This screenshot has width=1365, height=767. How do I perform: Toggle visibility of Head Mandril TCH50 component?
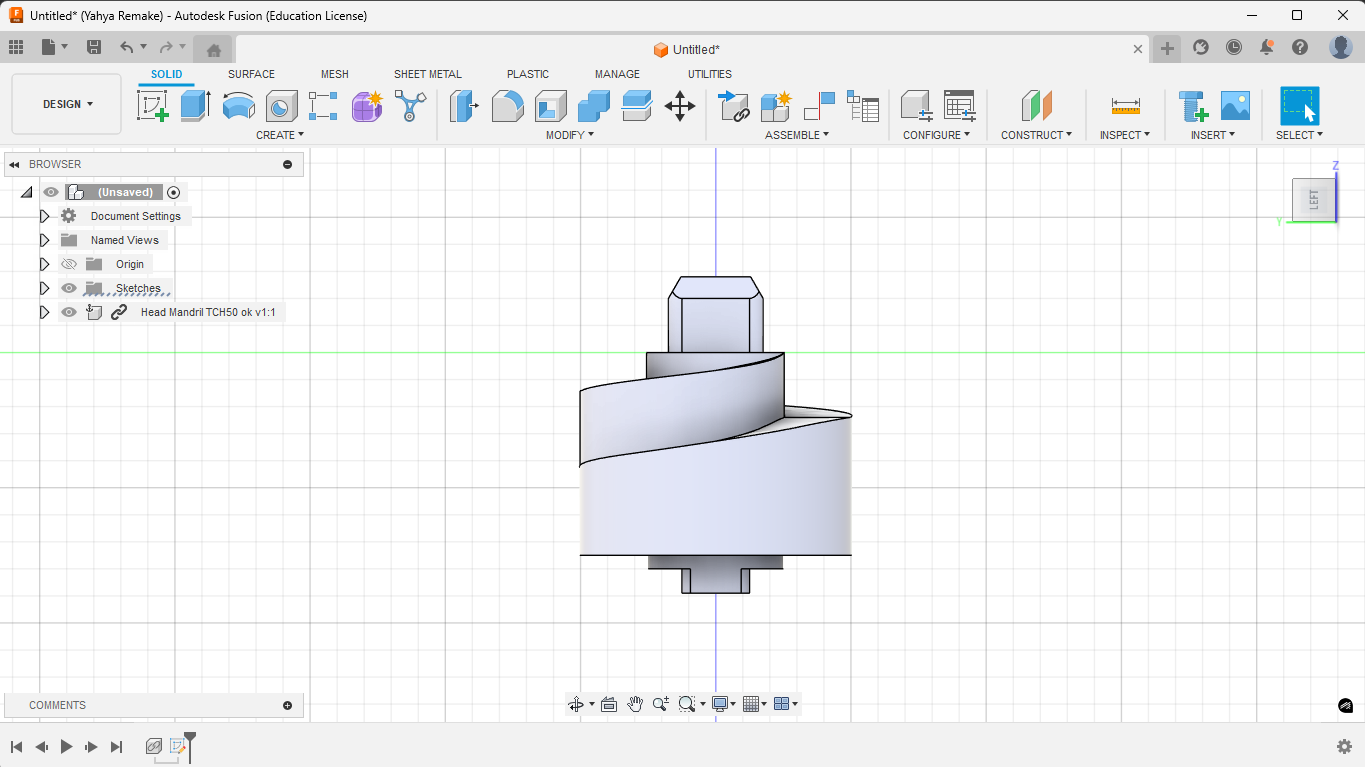click(x=68, y=312)
